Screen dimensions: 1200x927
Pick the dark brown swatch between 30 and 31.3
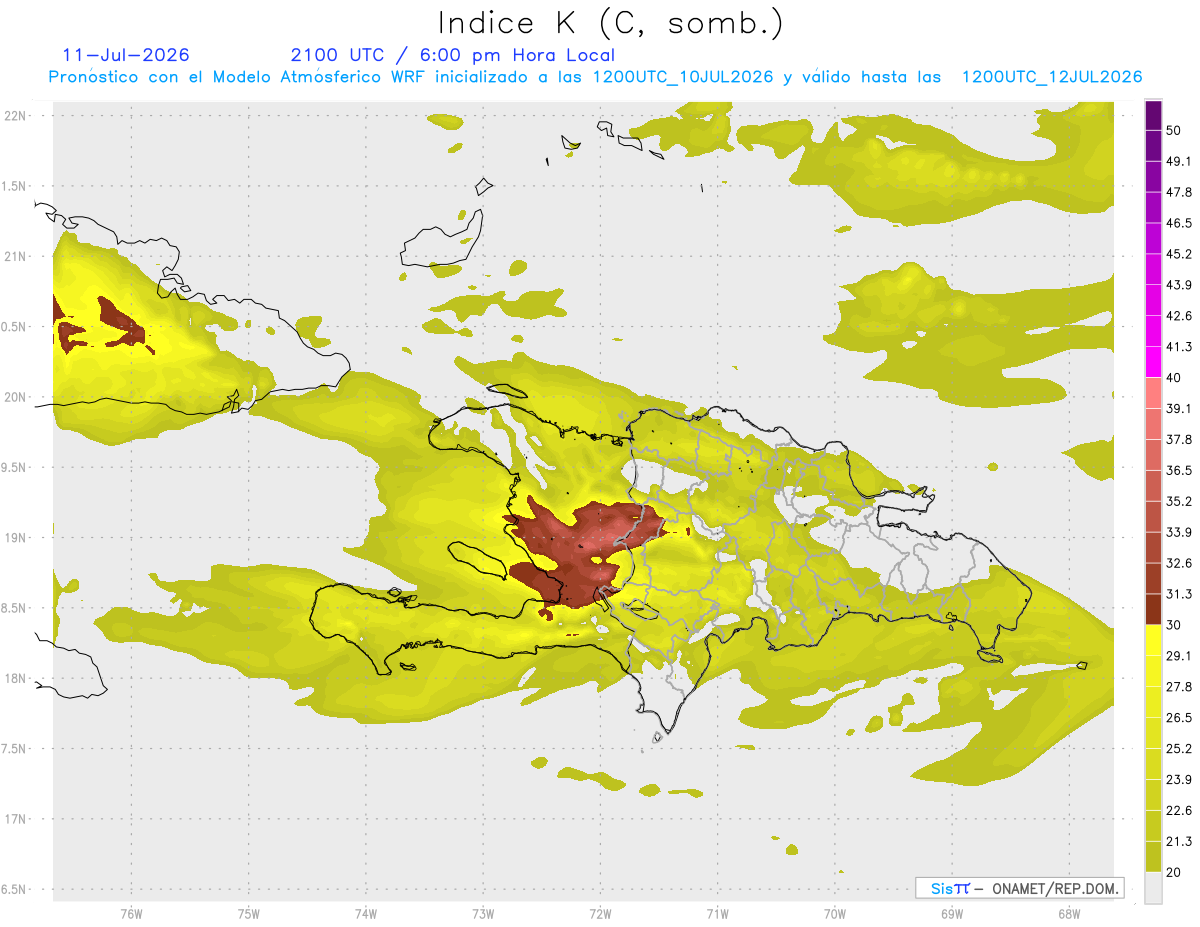(1153, 609)
